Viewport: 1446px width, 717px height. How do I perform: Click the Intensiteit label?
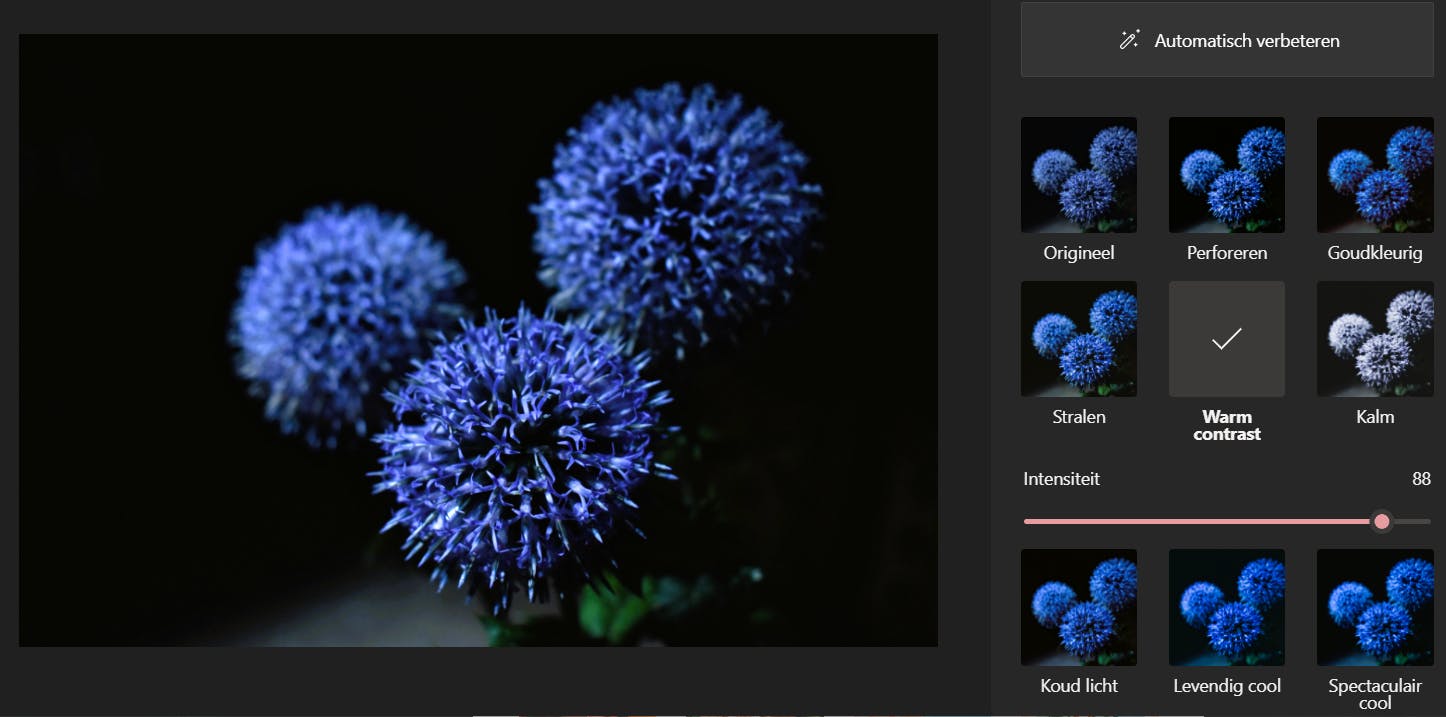tap(1061, 479)
